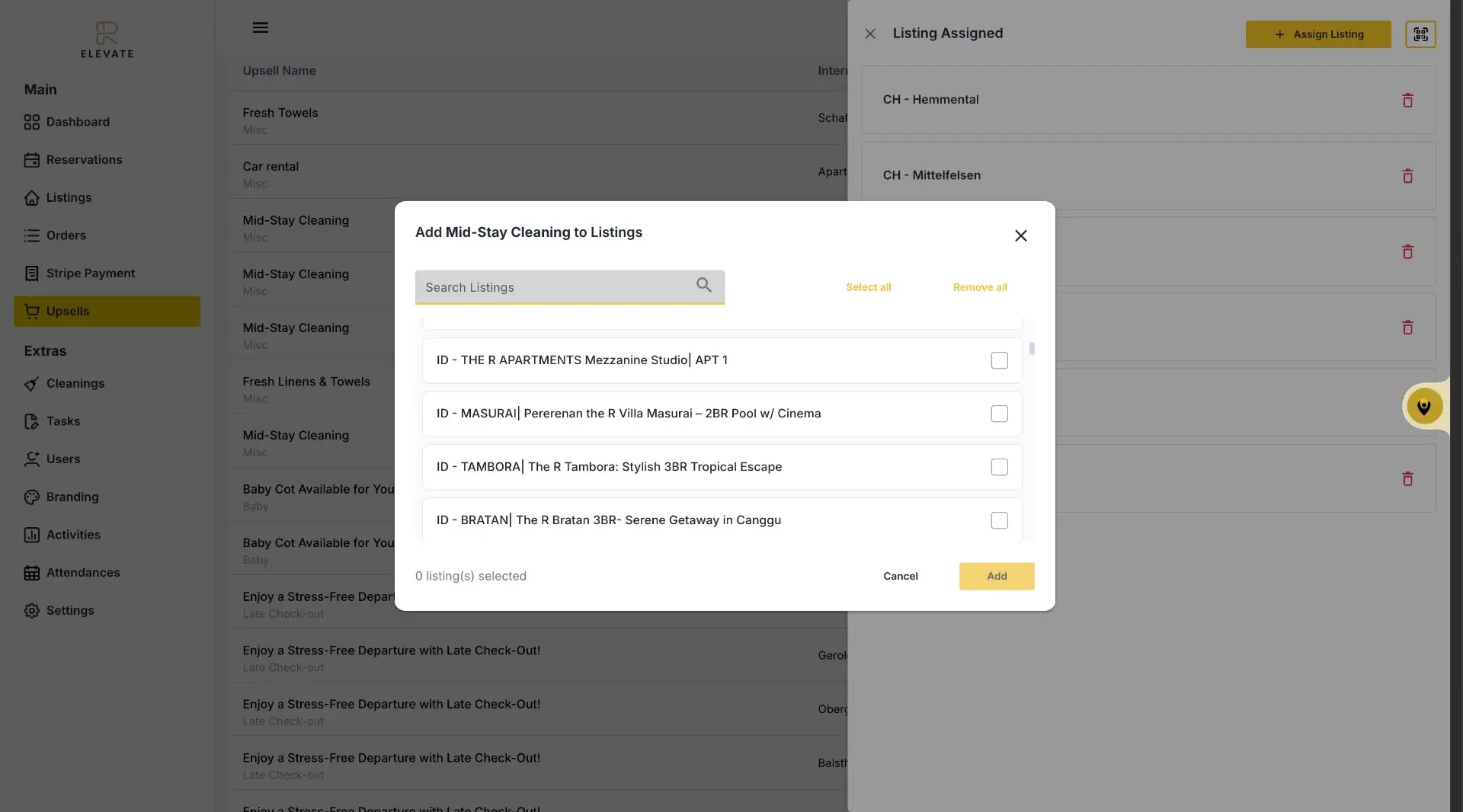Open Stripe Payment from the sidebar icon
This screenshot has width=1463, height=812.
point(32,273)
